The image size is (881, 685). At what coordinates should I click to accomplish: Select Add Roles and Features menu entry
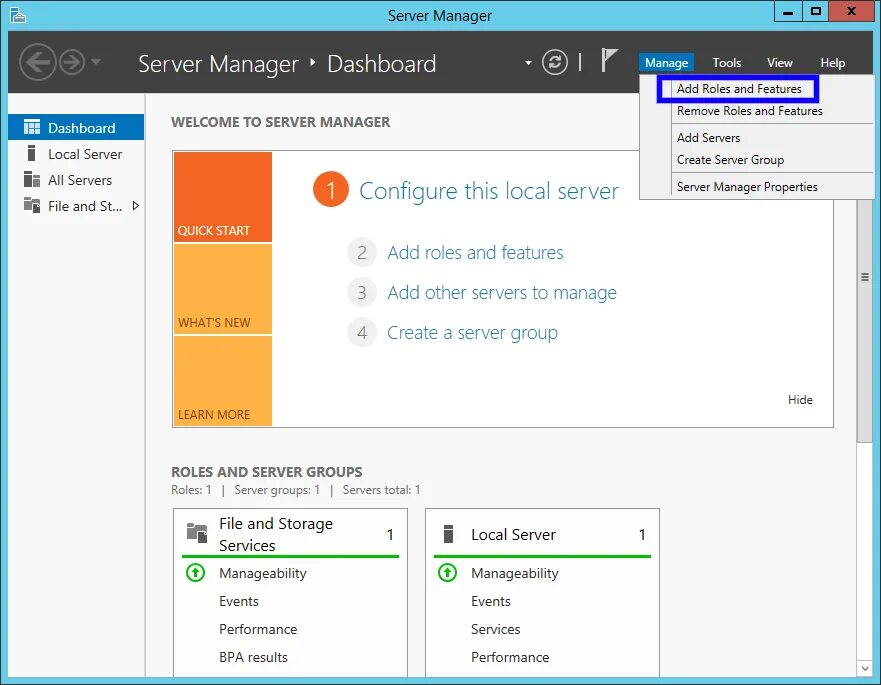click(739, 89)
